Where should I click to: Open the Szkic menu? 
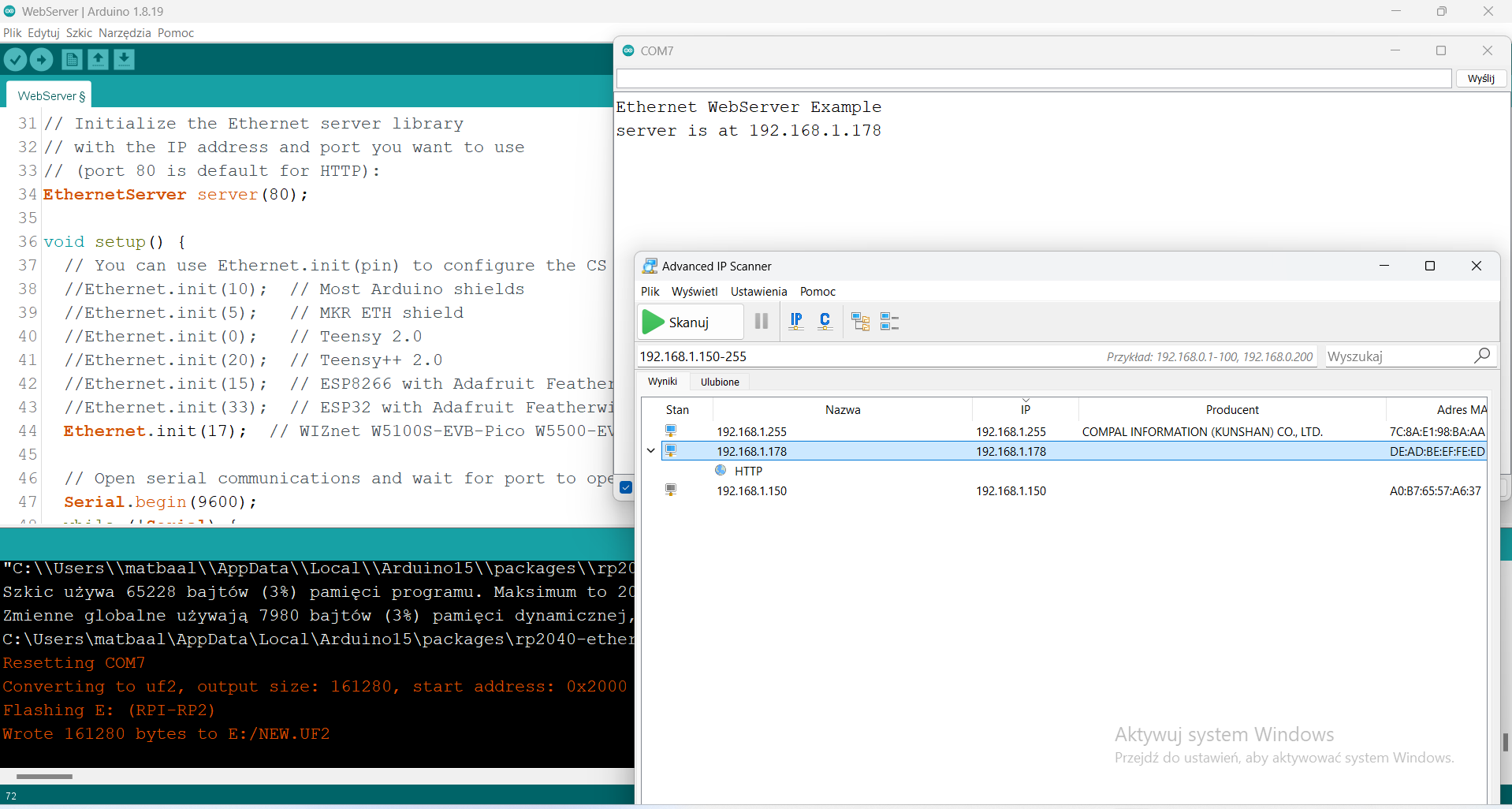(x=79, y=32)
